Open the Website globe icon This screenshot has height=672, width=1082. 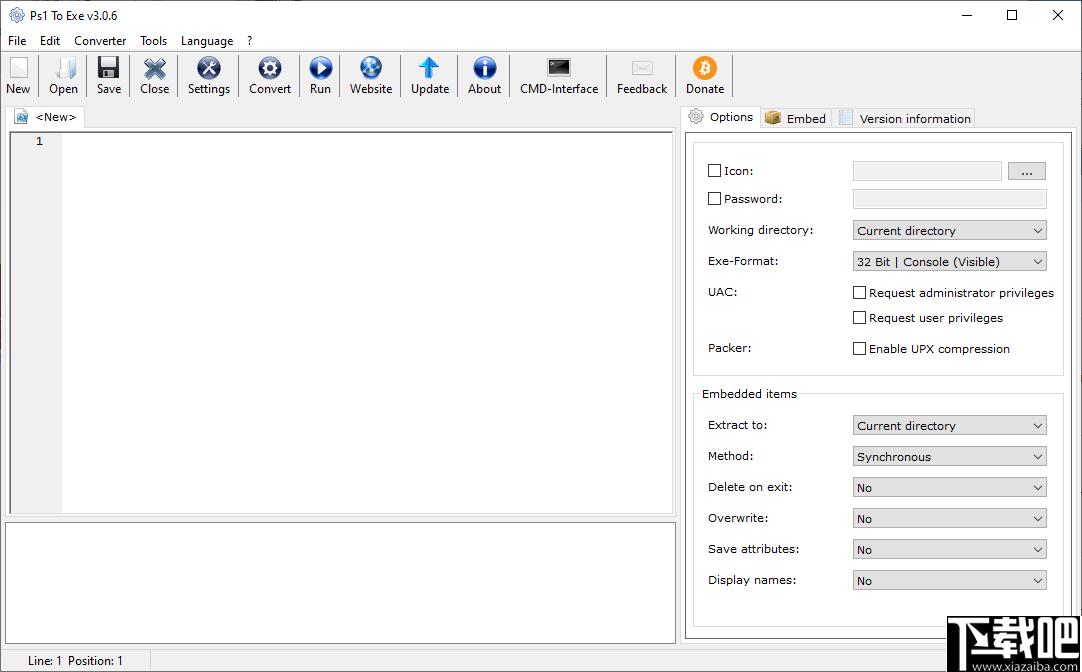[371, 68]
